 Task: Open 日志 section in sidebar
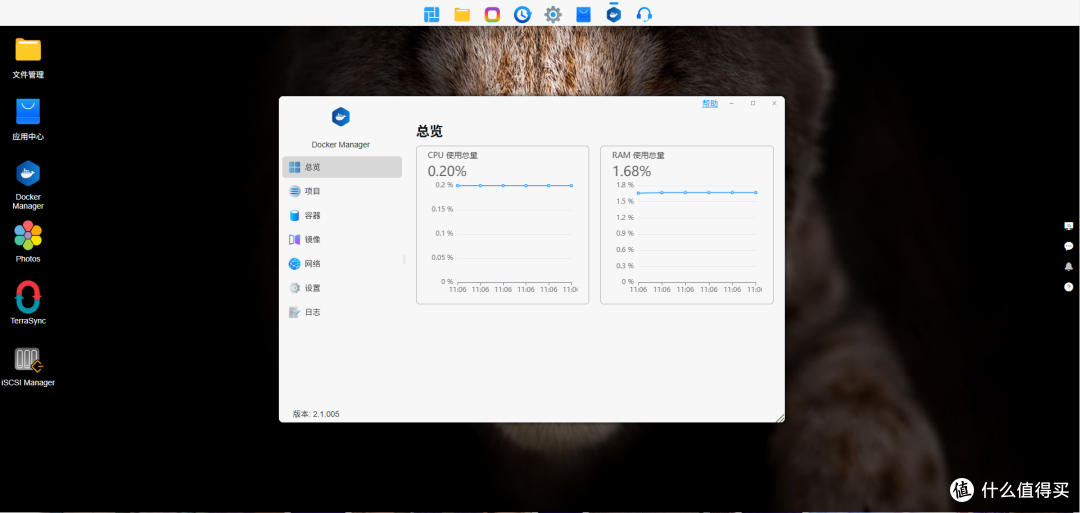342,312
